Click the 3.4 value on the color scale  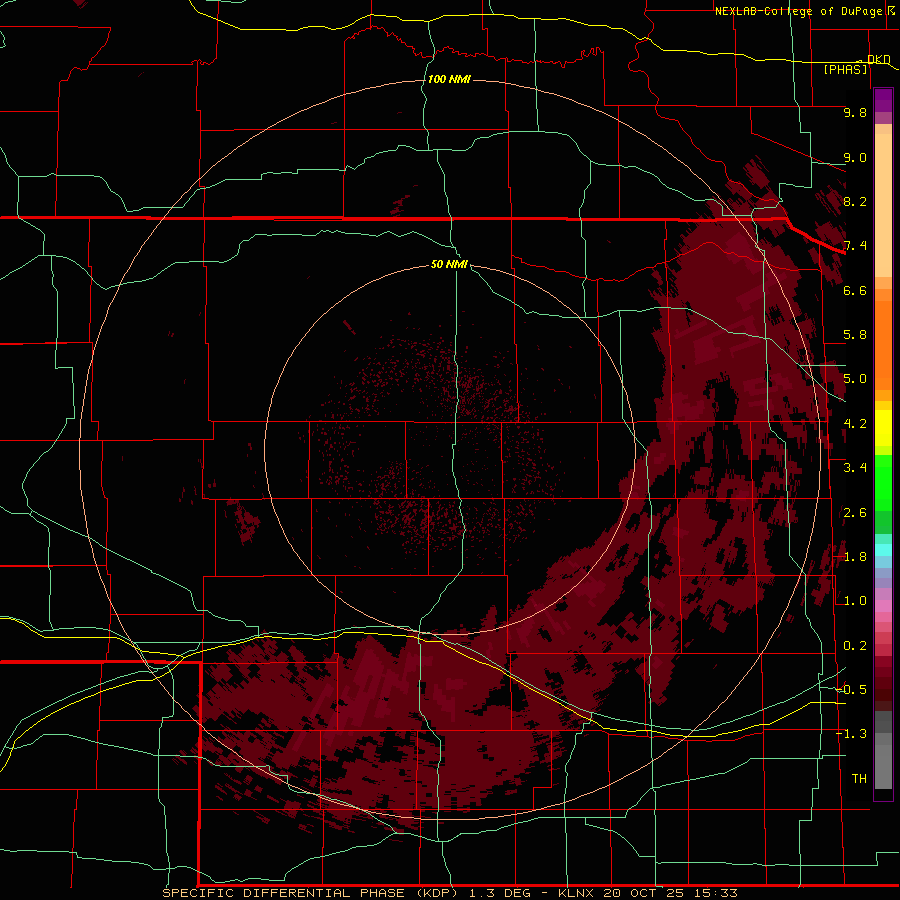(x=855, y=468)
